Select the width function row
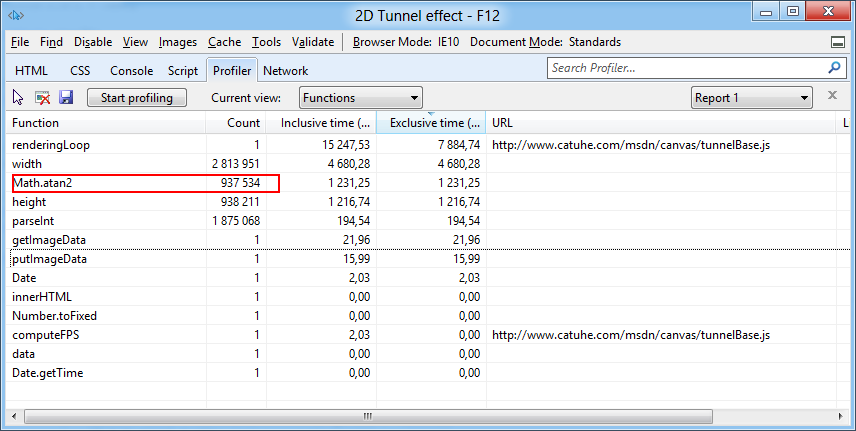The height and width of the screenshot is (431, 856). click(x=427, y=164)
